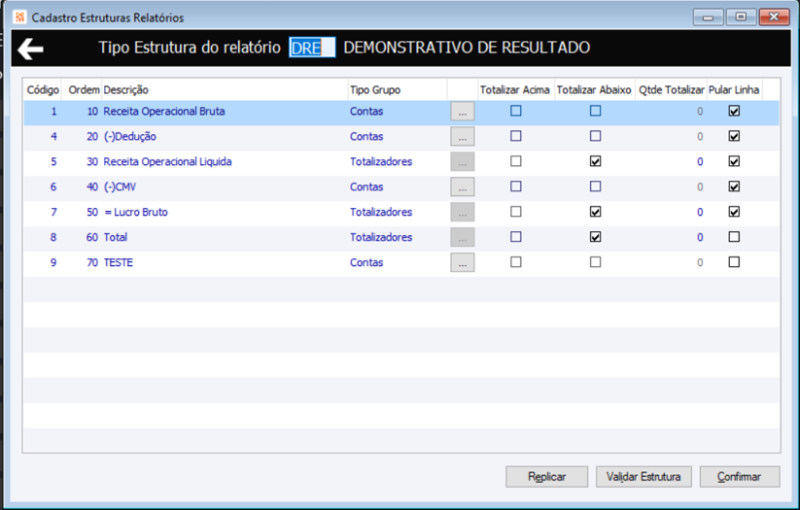This screenshot has width=800, height=510.
Task: Check Totalizar Acima for = Lucro Bruto
Action: click(516, 212)
